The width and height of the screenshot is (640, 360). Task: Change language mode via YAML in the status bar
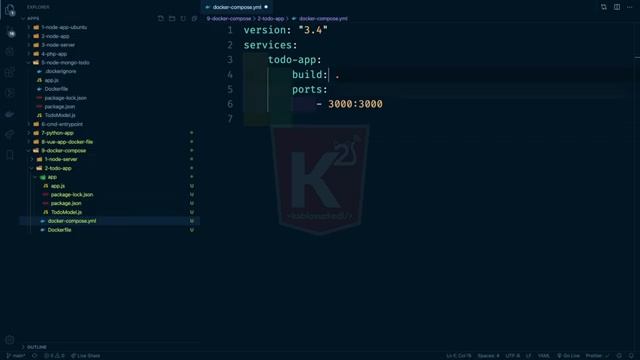(x=544, y=356)
